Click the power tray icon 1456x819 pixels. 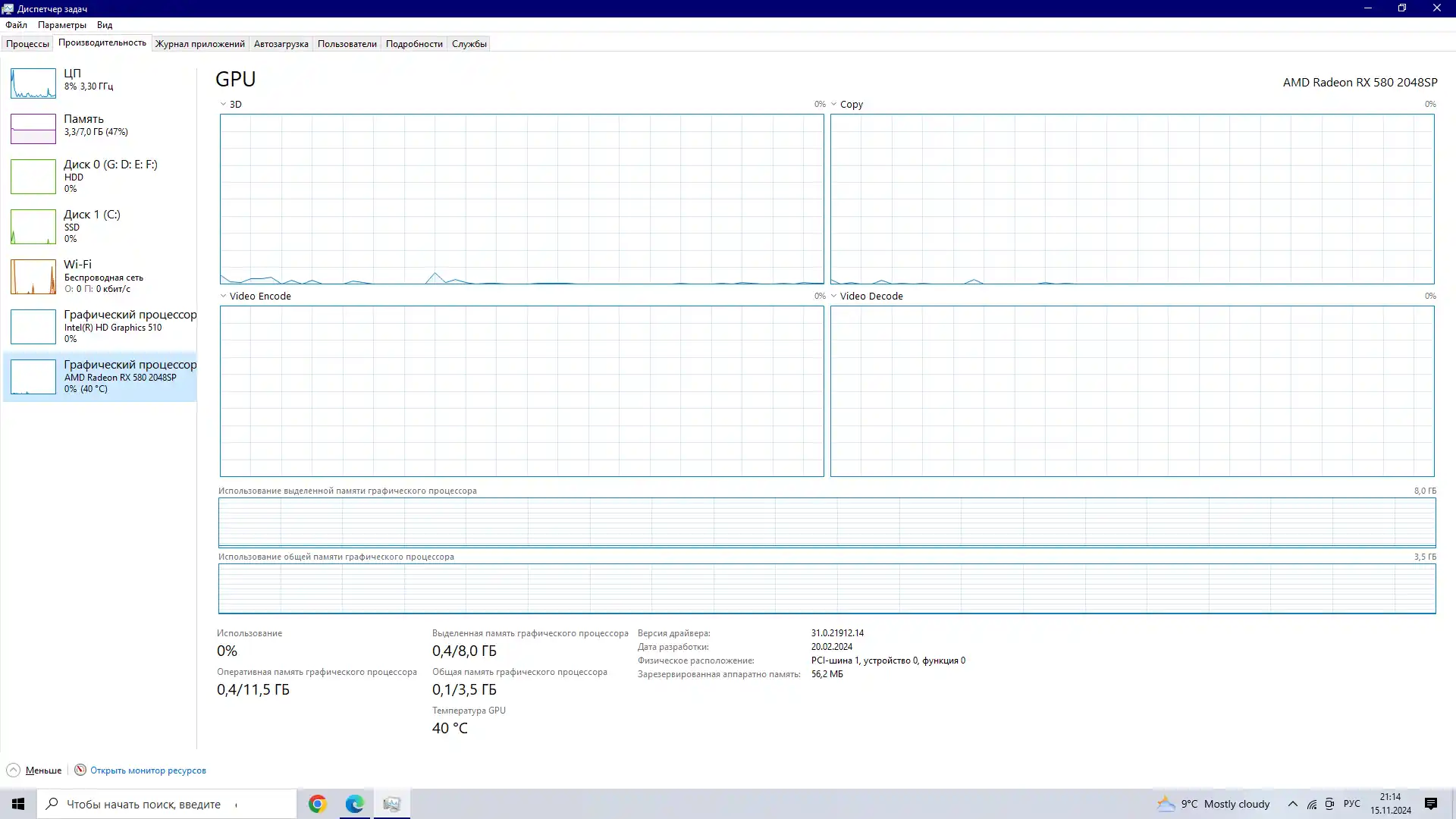[x=1329, y=804]
